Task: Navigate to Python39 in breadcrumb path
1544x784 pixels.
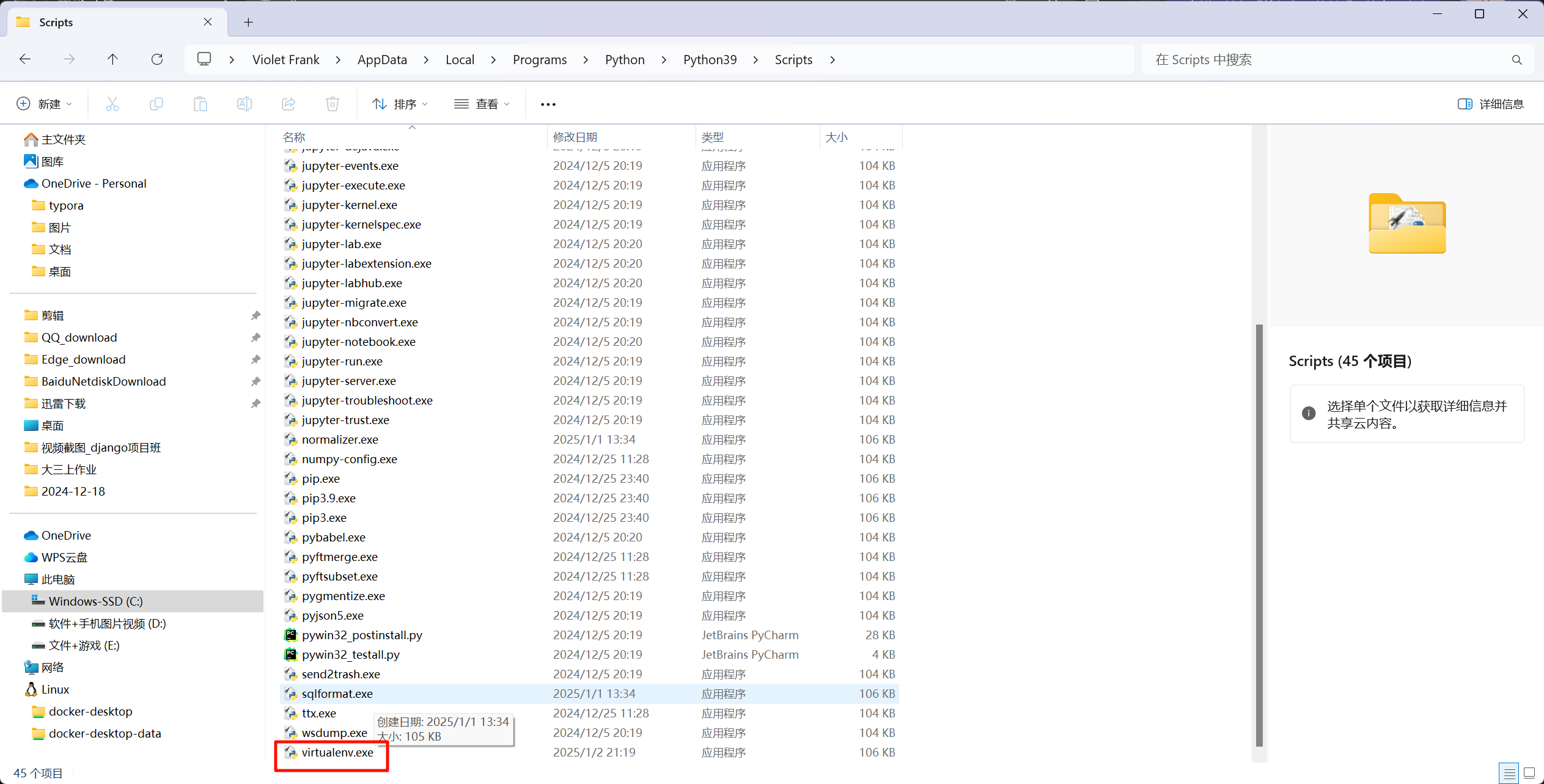Action: click(x=710, y=59)
